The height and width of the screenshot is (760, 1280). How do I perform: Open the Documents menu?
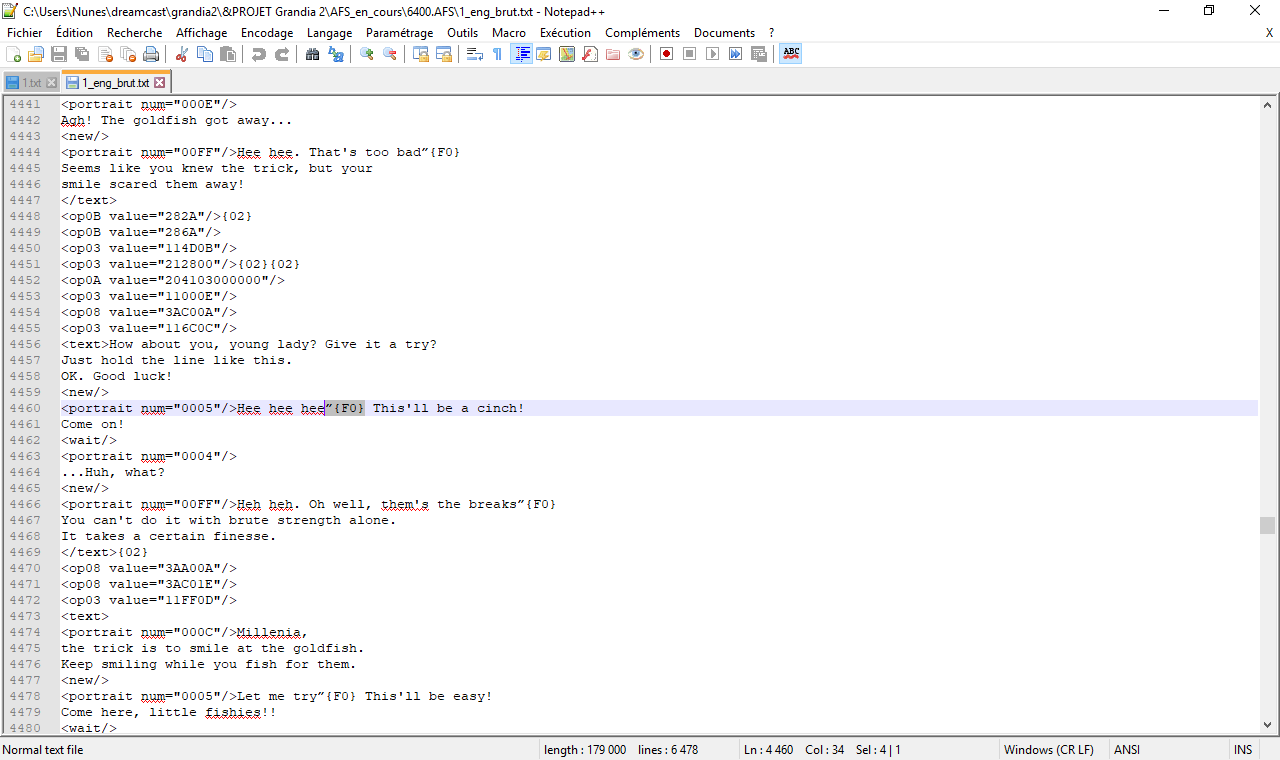tap(725, 33)
